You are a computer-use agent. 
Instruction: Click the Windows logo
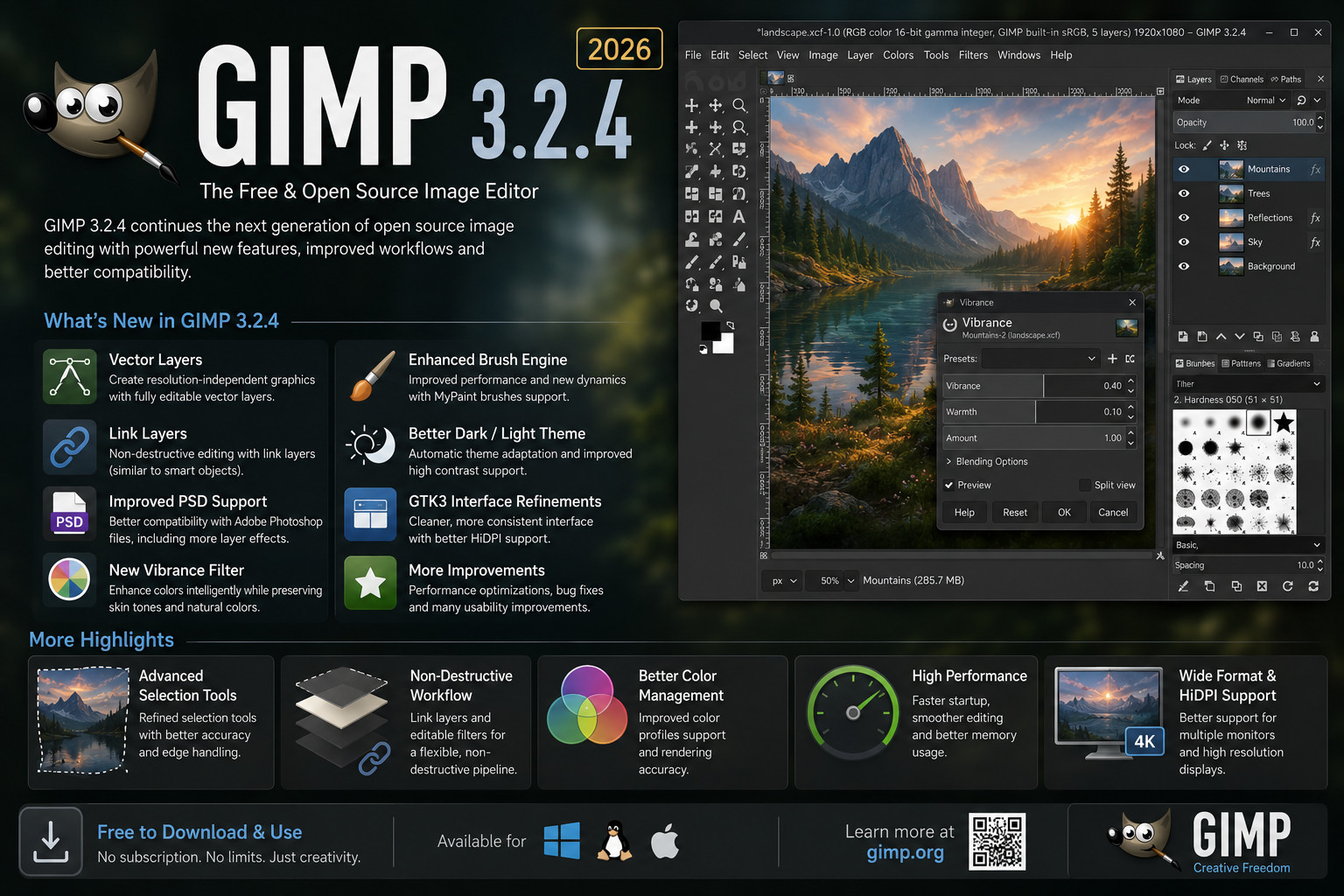pos(562,841)
